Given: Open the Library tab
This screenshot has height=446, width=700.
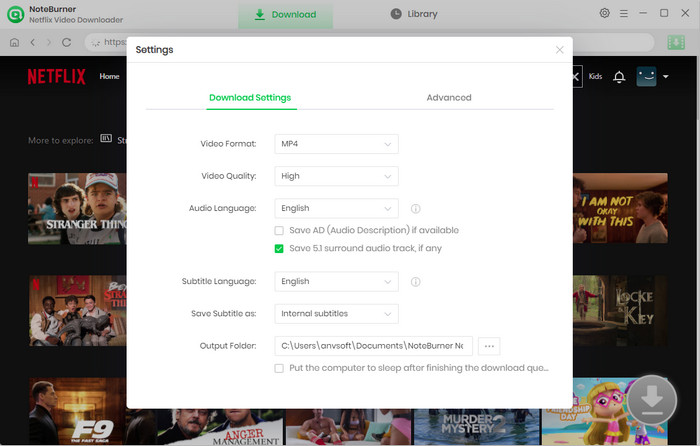Looking at the screenshot, I should pos(414,14).
